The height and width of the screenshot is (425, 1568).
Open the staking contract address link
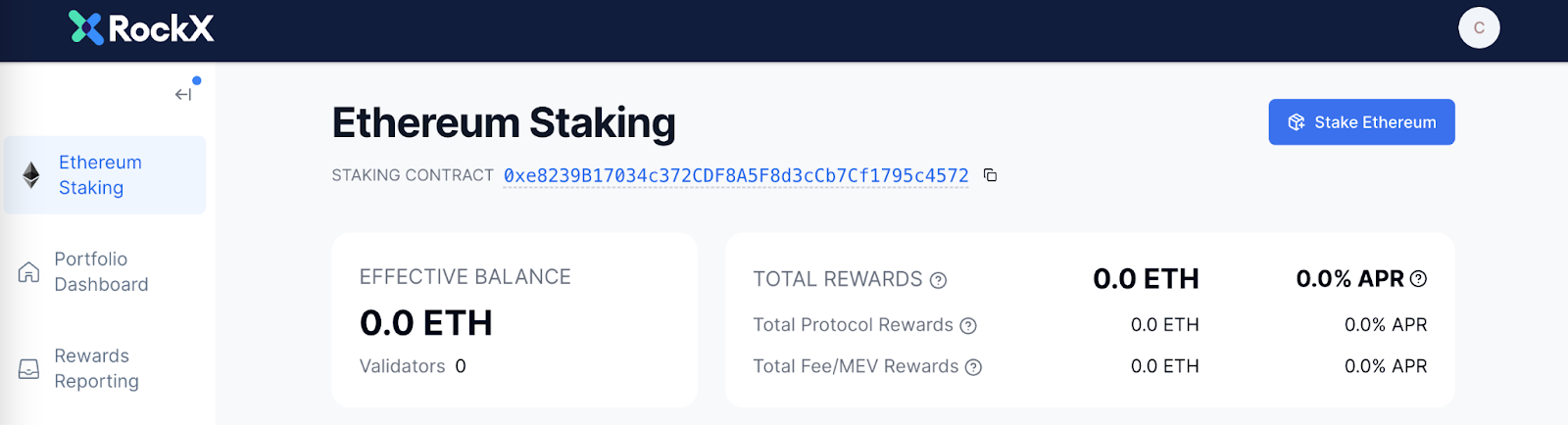click(736, 175)
